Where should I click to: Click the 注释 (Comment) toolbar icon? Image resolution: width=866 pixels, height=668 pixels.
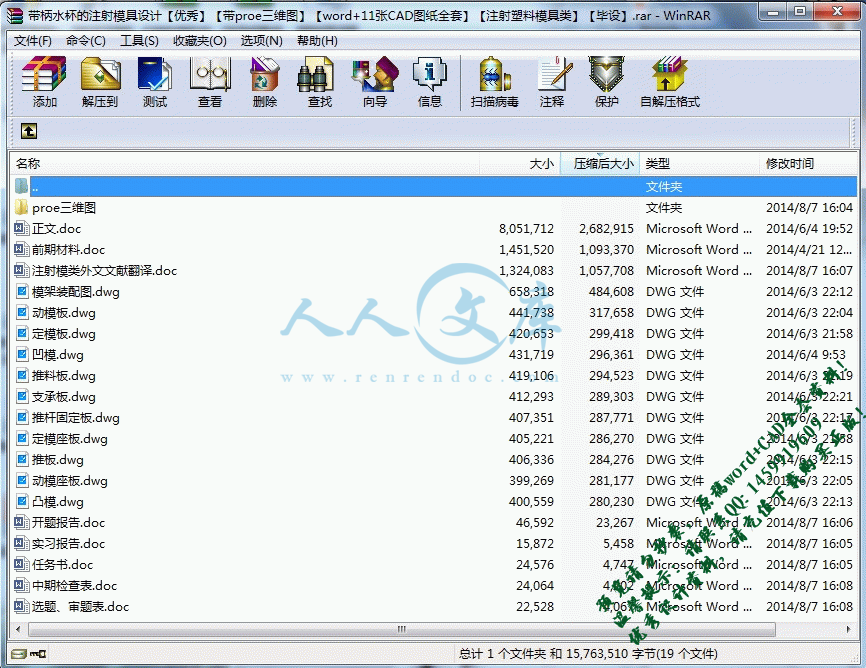(x=555, y=73)
